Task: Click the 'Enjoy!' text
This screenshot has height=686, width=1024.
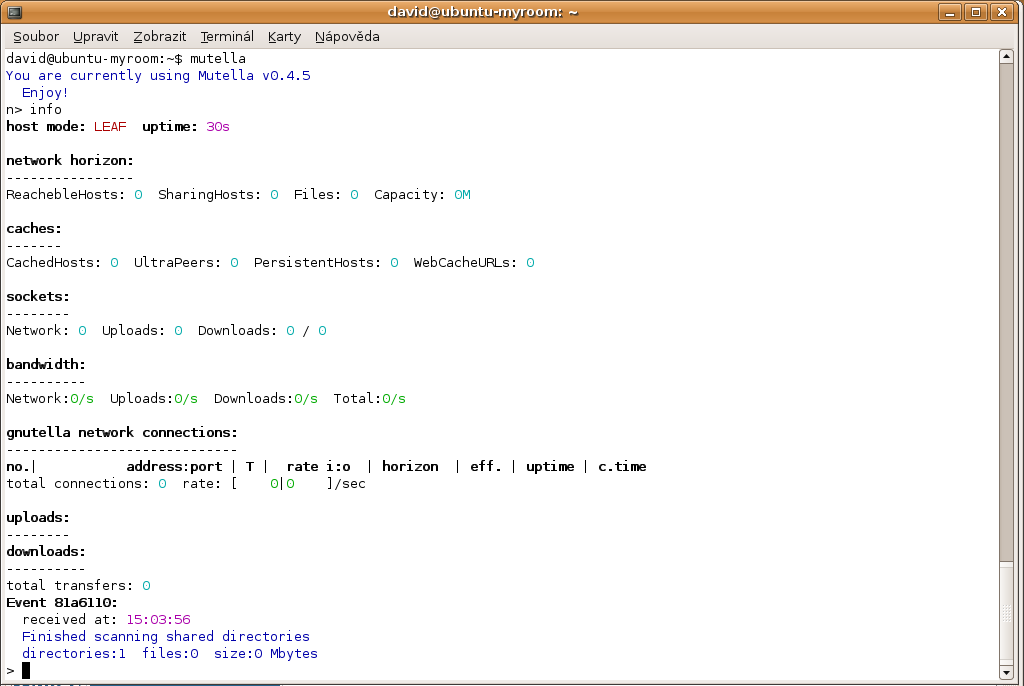Action: tap(45, 93)
